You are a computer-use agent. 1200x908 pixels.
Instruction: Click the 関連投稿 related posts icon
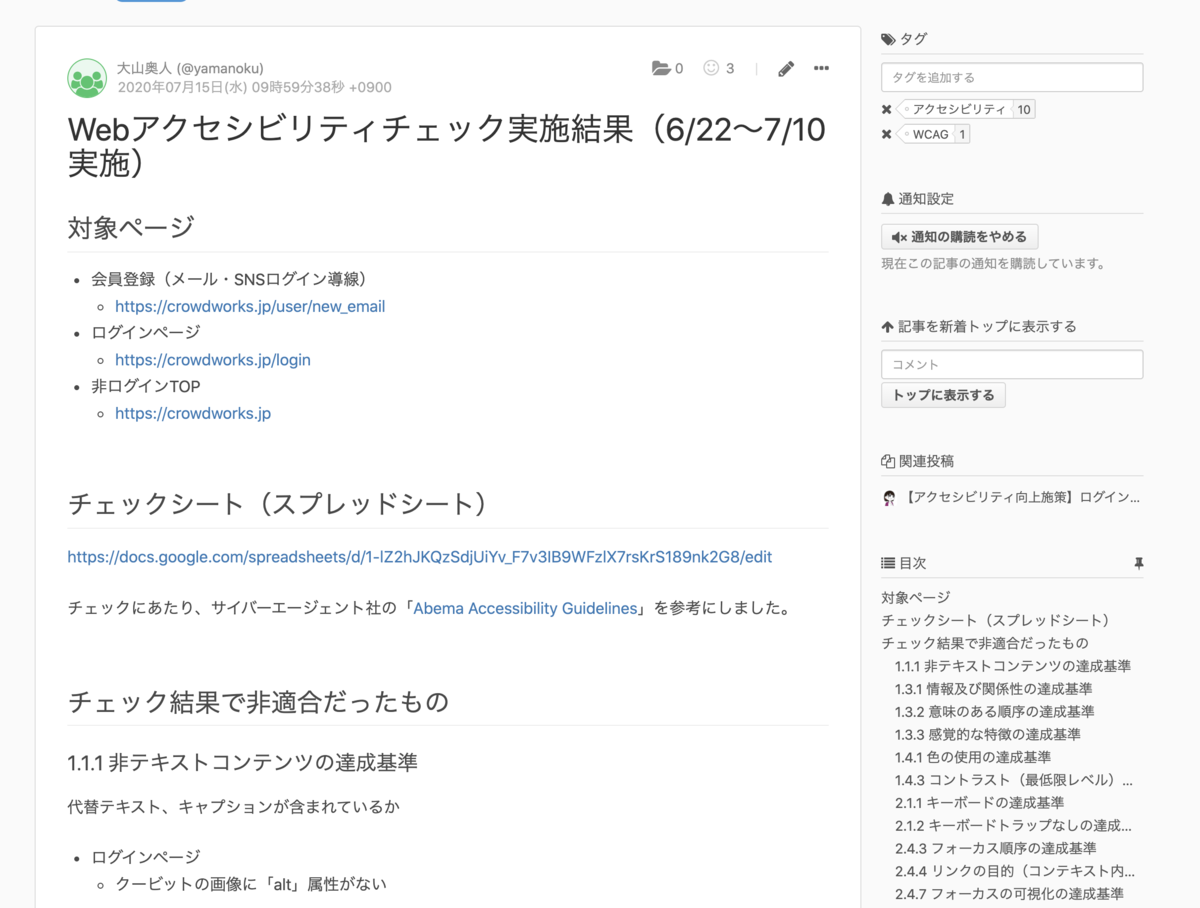tap(887, 461)
